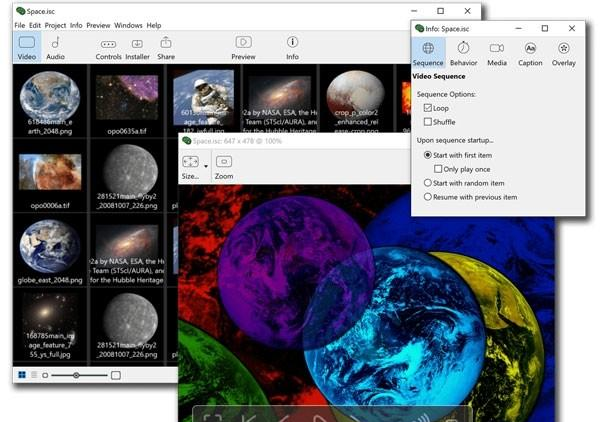Launch the Preview toolbar icon

(x=243, y=42)
